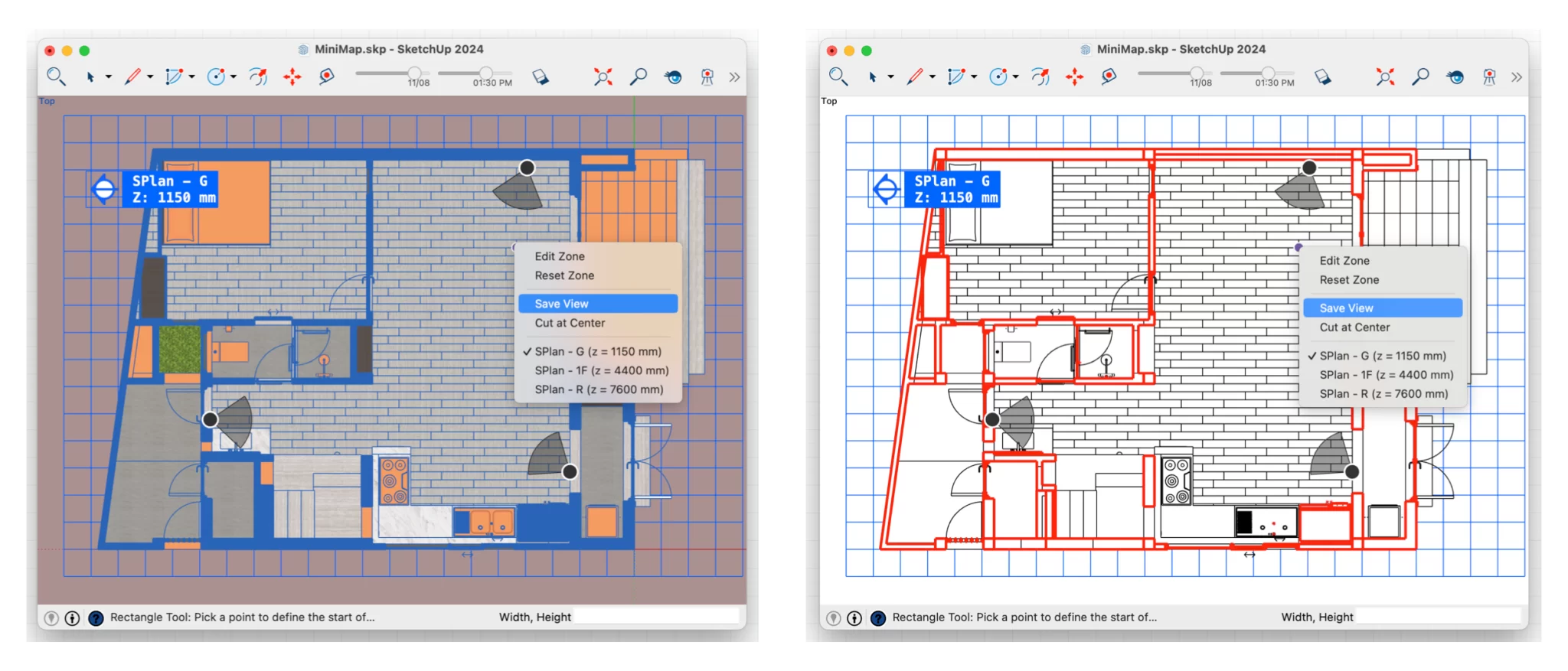Viewport: 1568px width, 671px height.
Task: Open the Pencil tool dropdown in right window
Action: click(933, 77)
